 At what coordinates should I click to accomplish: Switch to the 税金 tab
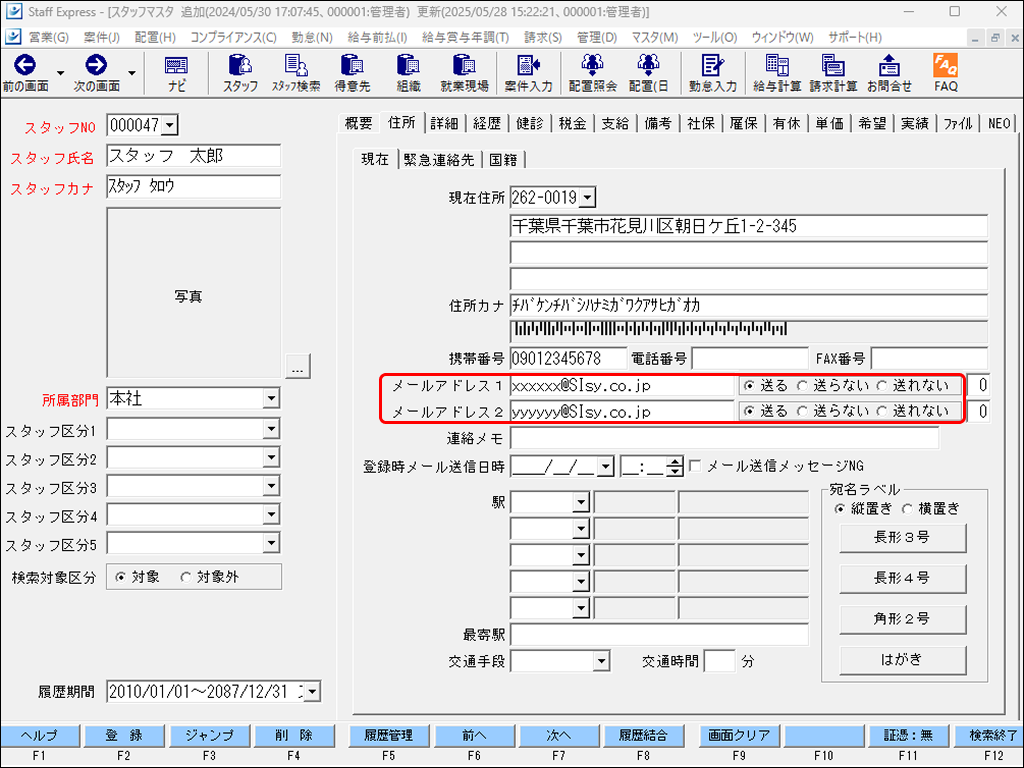point(572,123)
